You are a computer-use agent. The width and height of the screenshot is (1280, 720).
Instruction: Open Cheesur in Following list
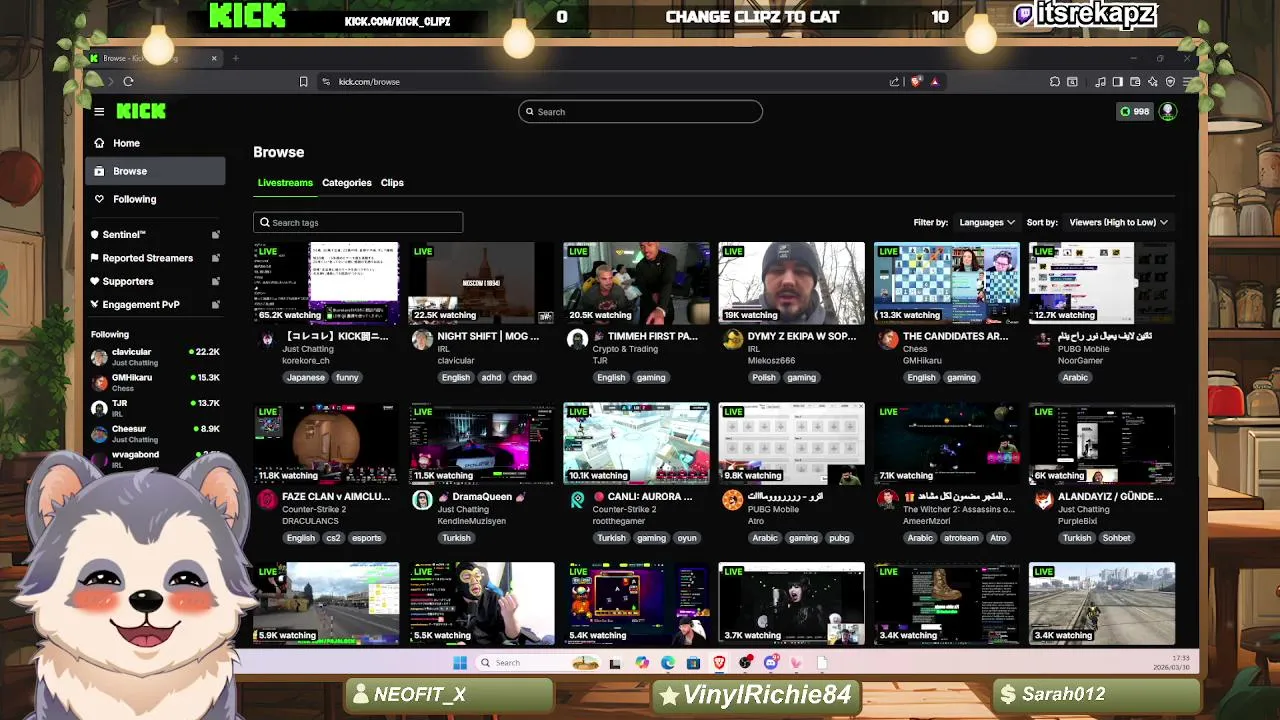click(x=155, y=434)
